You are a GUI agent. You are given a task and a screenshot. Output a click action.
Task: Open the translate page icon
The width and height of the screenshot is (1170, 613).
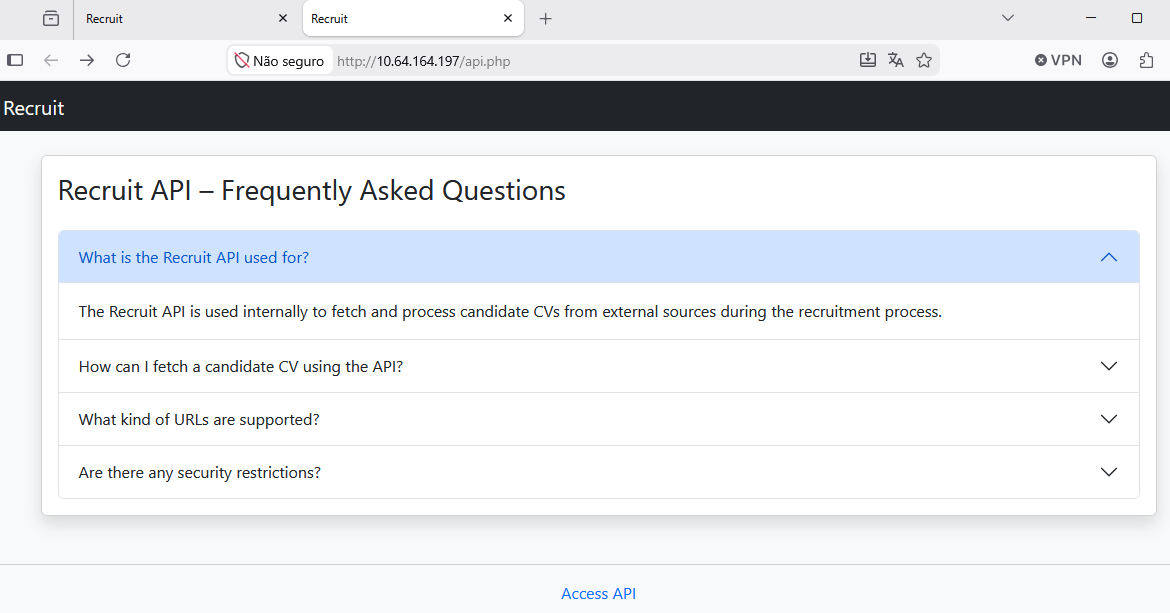point(896,60)
